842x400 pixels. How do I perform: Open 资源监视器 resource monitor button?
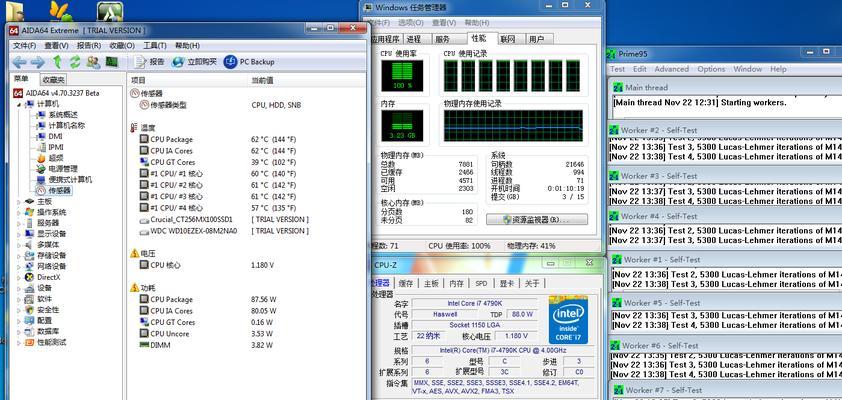coord(536,220)
